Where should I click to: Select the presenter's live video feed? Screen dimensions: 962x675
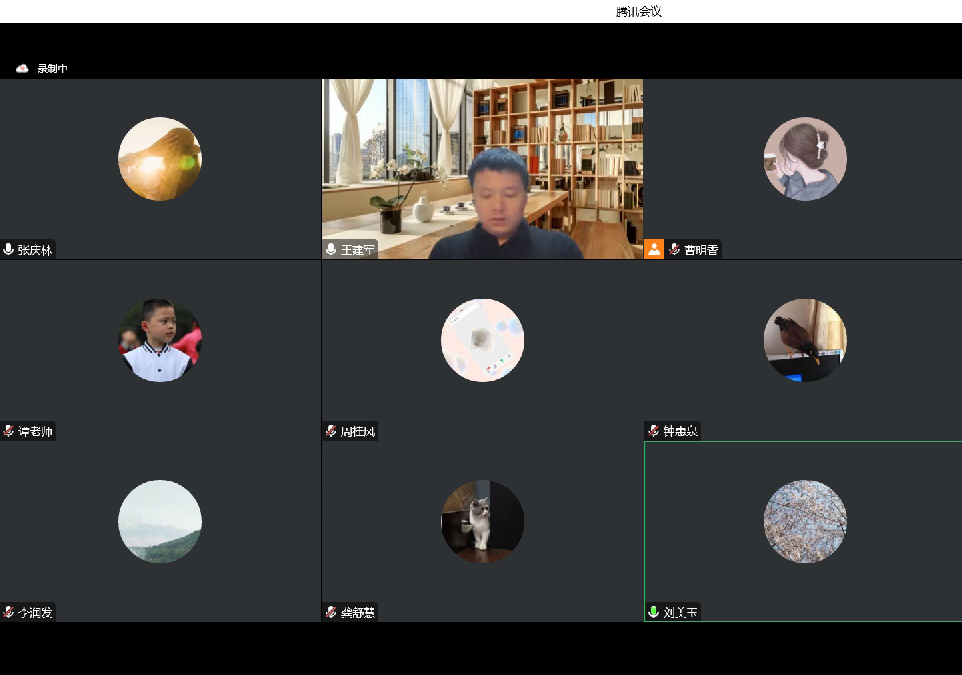(x=482, y=168)
